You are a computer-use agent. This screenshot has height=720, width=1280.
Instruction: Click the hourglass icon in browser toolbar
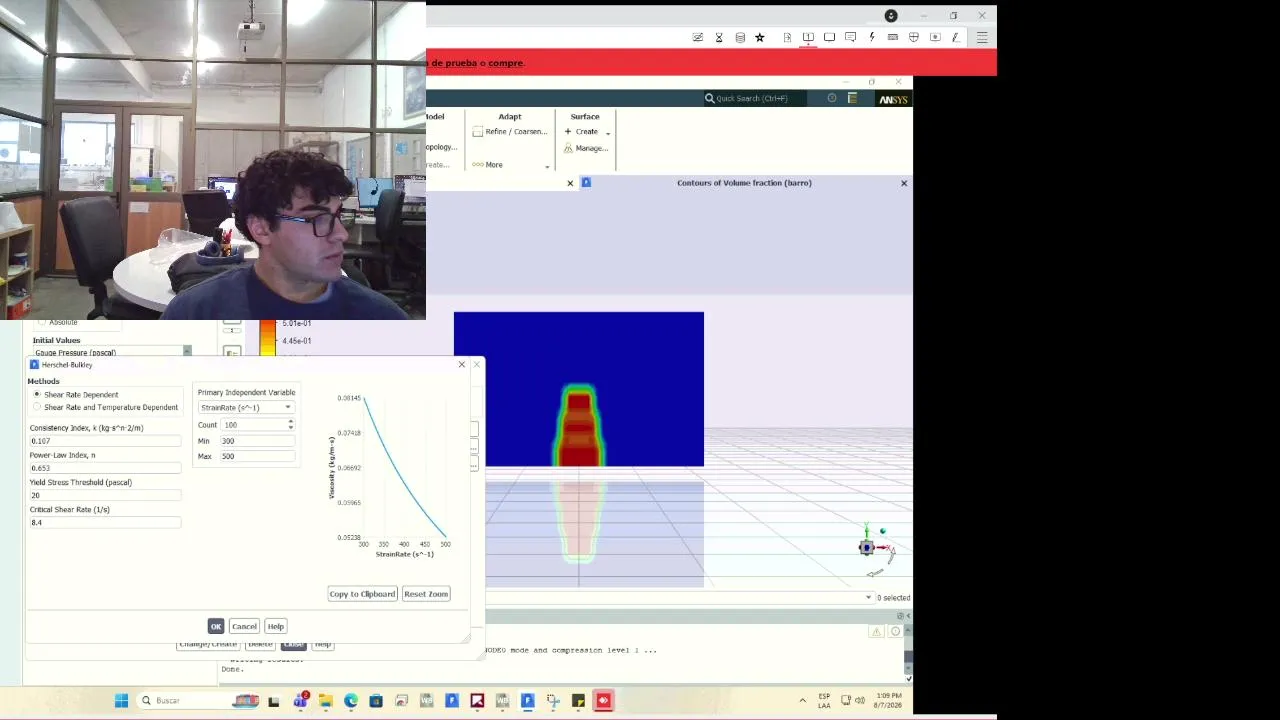point(719,38)
